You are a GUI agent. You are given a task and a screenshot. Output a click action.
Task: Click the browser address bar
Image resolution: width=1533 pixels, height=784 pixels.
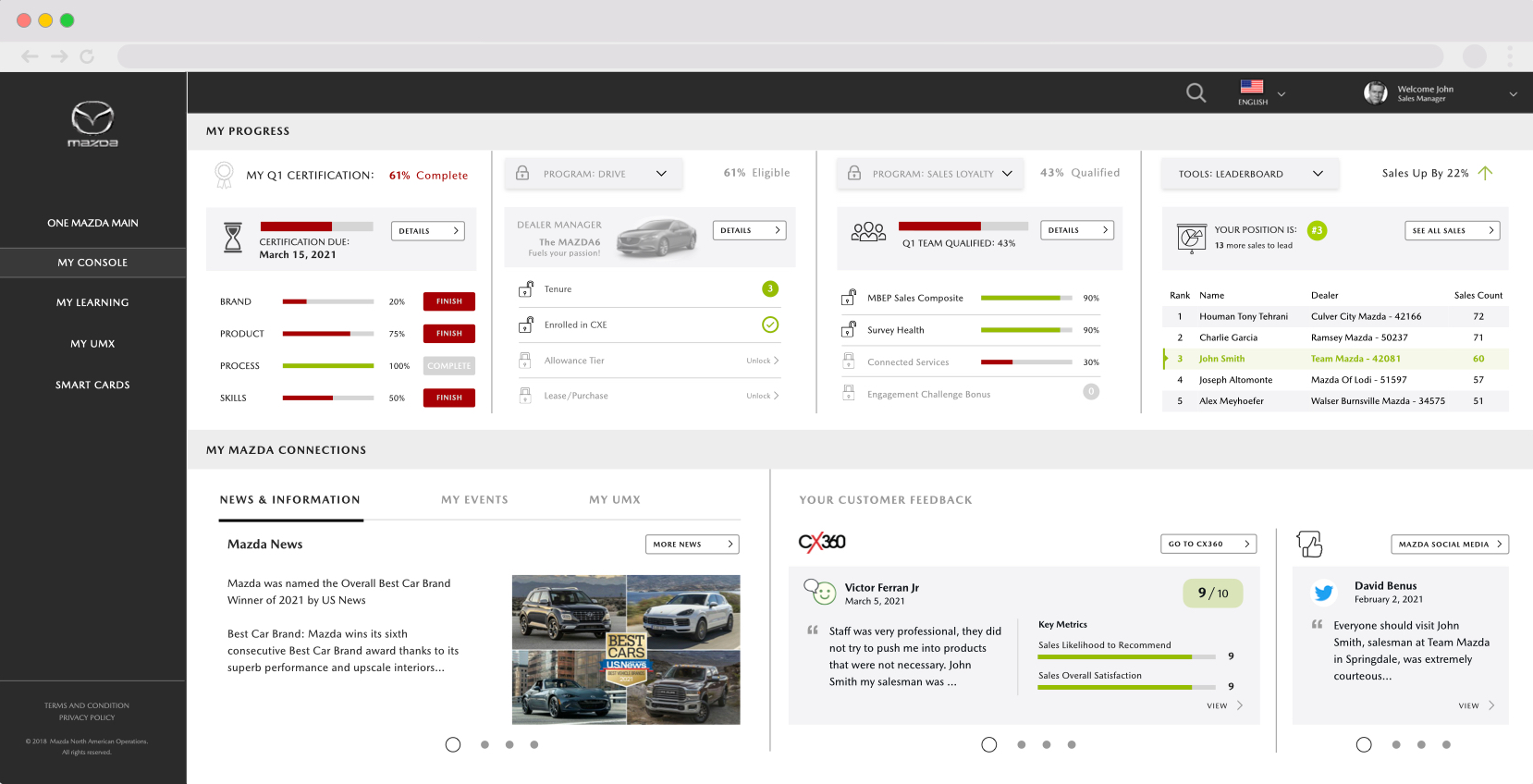pos(780,56)
